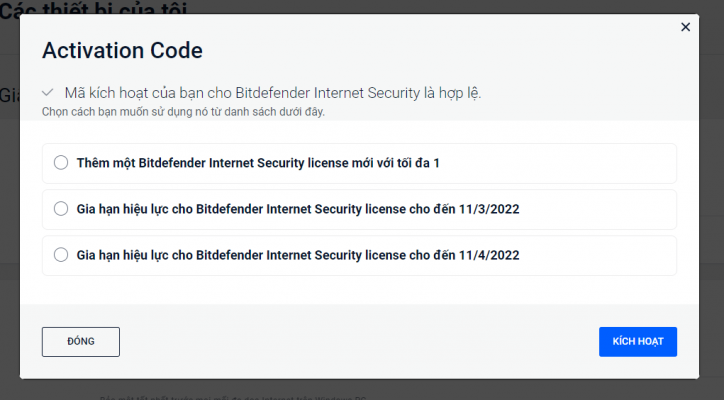The height and width of the screenshot is (400, 724).
Task: Click the 'Chọn cách bạn muốn sử dụng' hint
Action: 183,111
